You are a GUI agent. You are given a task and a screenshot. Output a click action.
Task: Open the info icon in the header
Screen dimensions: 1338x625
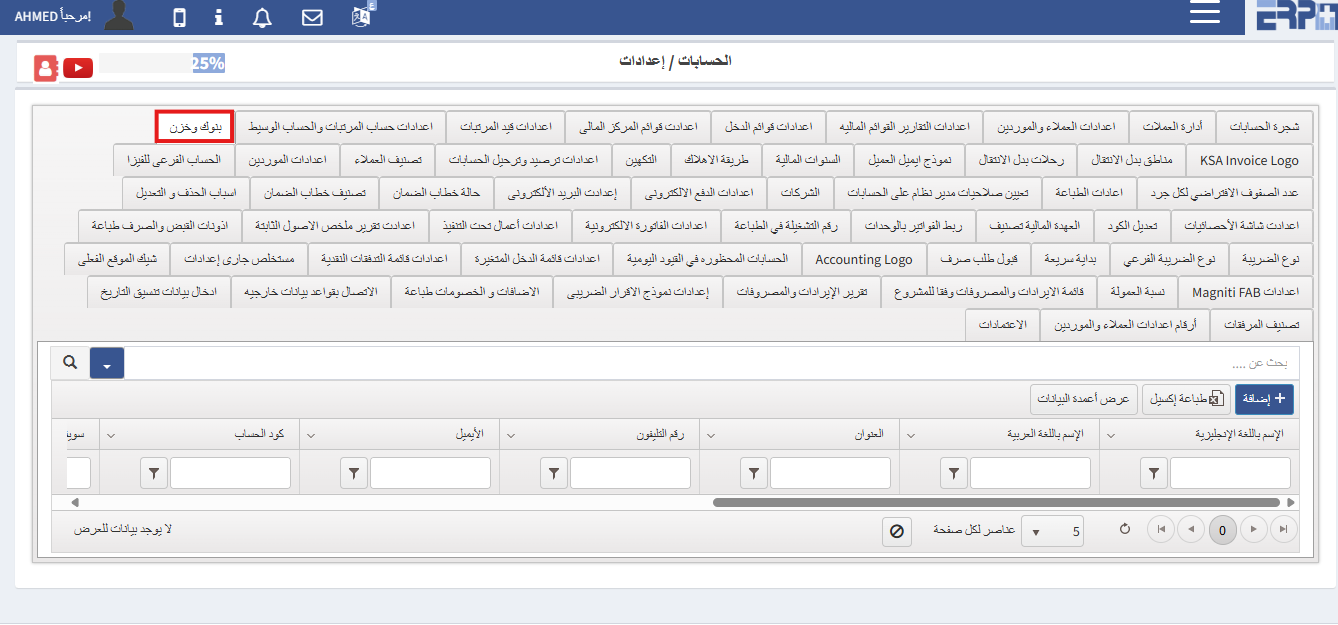point(218,15)
